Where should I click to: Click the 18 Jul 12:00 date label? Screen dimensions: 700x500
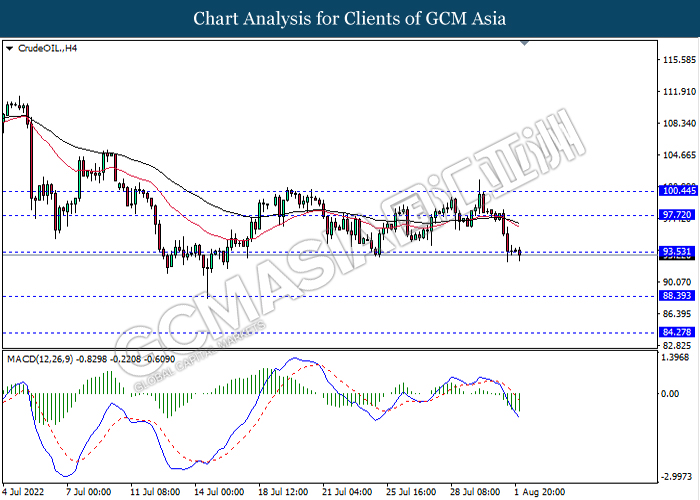coord(283,492)
